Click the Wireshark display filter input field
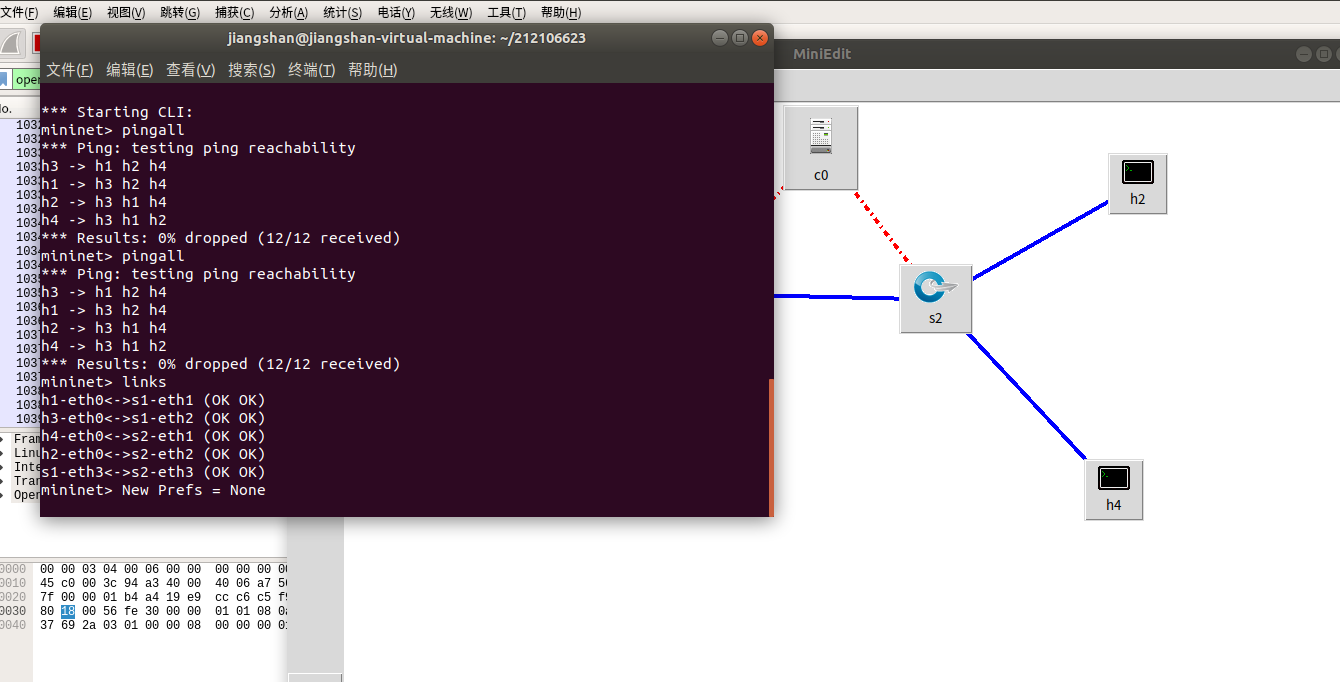Image resolution: width=1340 pixels, height=682 pixels. click(26, 79)
